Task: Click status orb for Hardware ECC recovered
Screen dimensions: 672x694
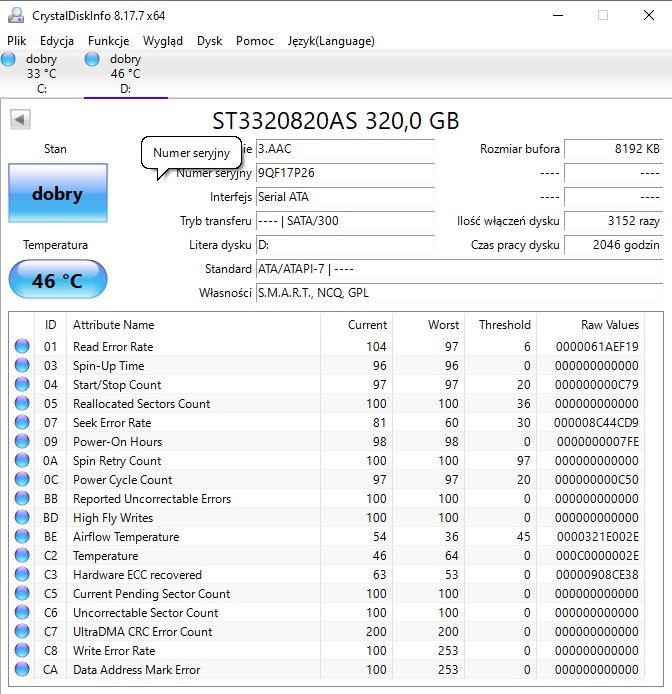Action: tap(22, 574)
